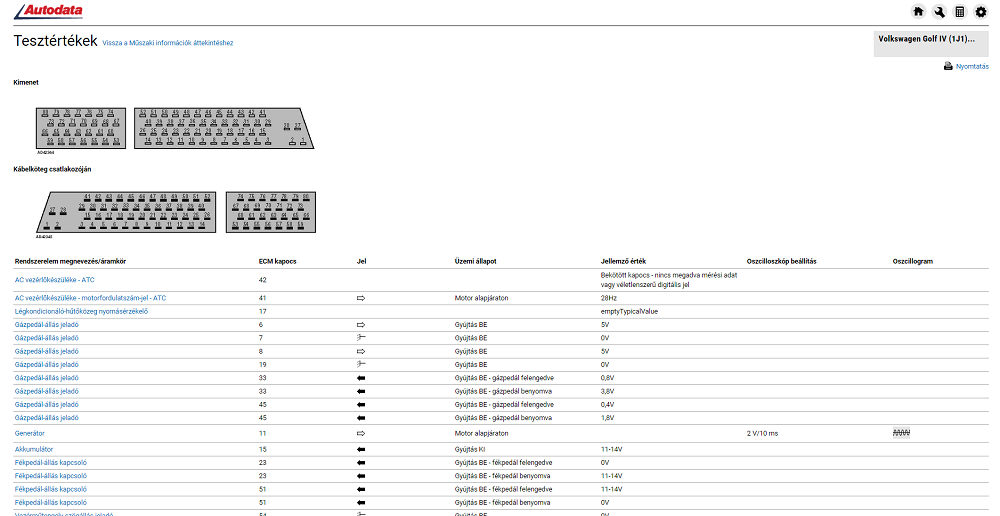Click the 'Rendszerelem megnevezés/áramkör' column header
Screen dimensions: 1000x516
(x=70, y=262)
